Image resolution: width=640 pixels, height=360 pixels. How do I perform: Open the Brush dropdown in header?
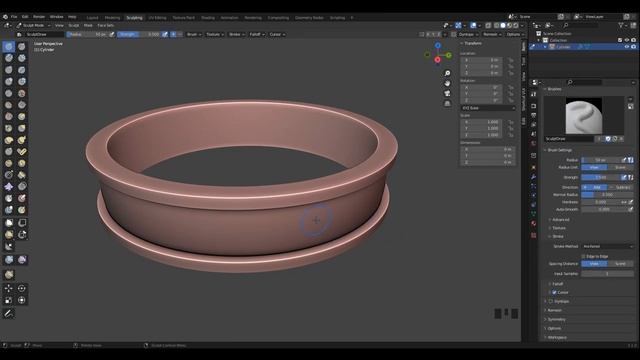pyautogui.click(x=194, y=35)
